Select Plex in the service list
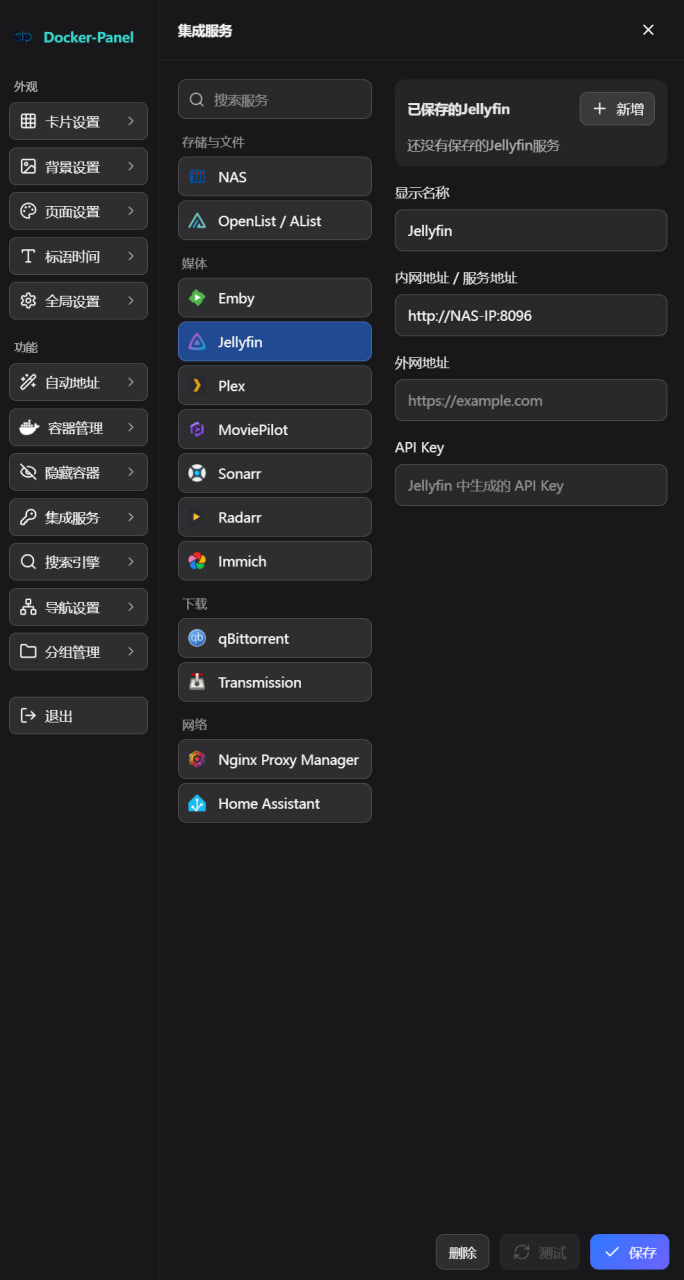This screenshot has height=1280, width=684. (x=275, y=386)
